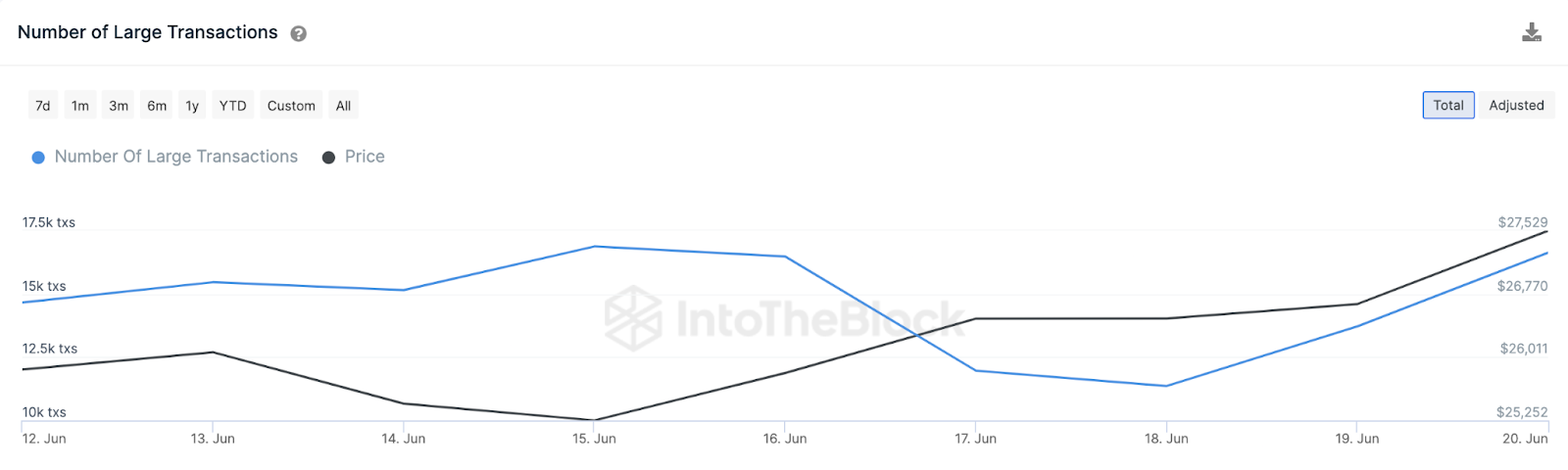Select the 1m time range
The width and height of the screenshot is (1568, 470).
(80, 106)
